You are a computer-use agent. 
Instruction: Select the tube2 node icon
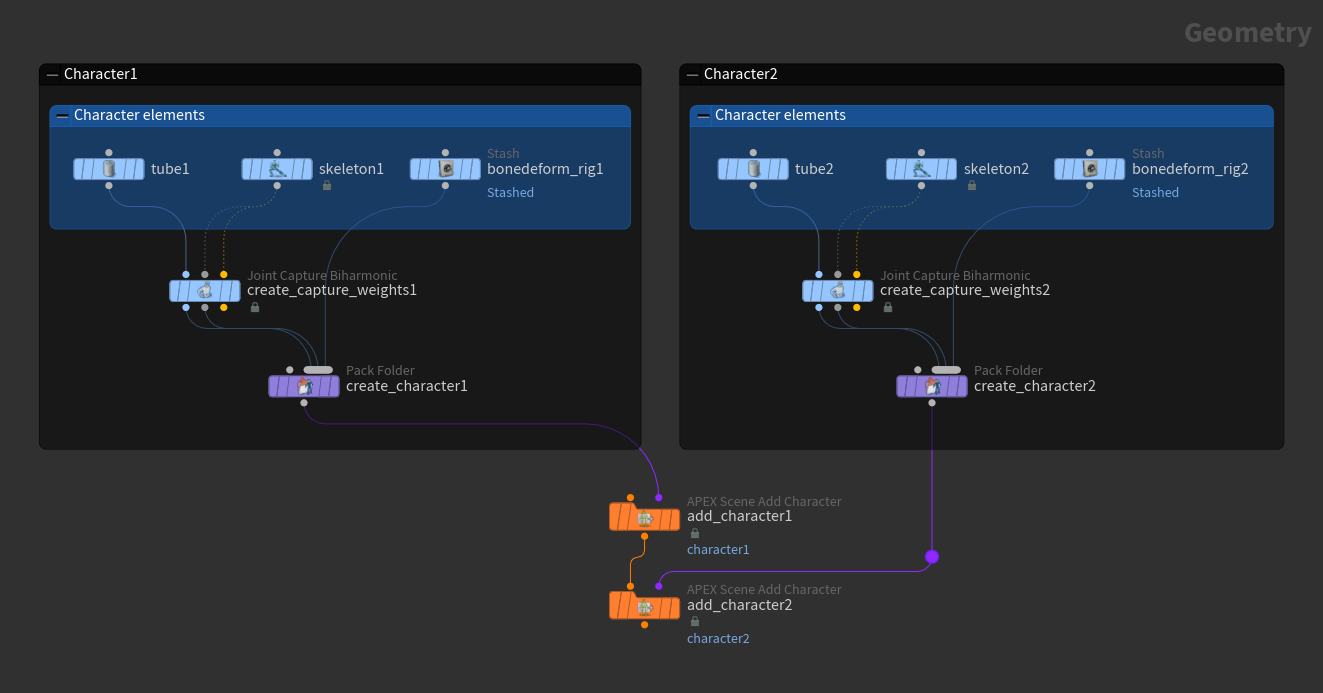tap(753, 169)
